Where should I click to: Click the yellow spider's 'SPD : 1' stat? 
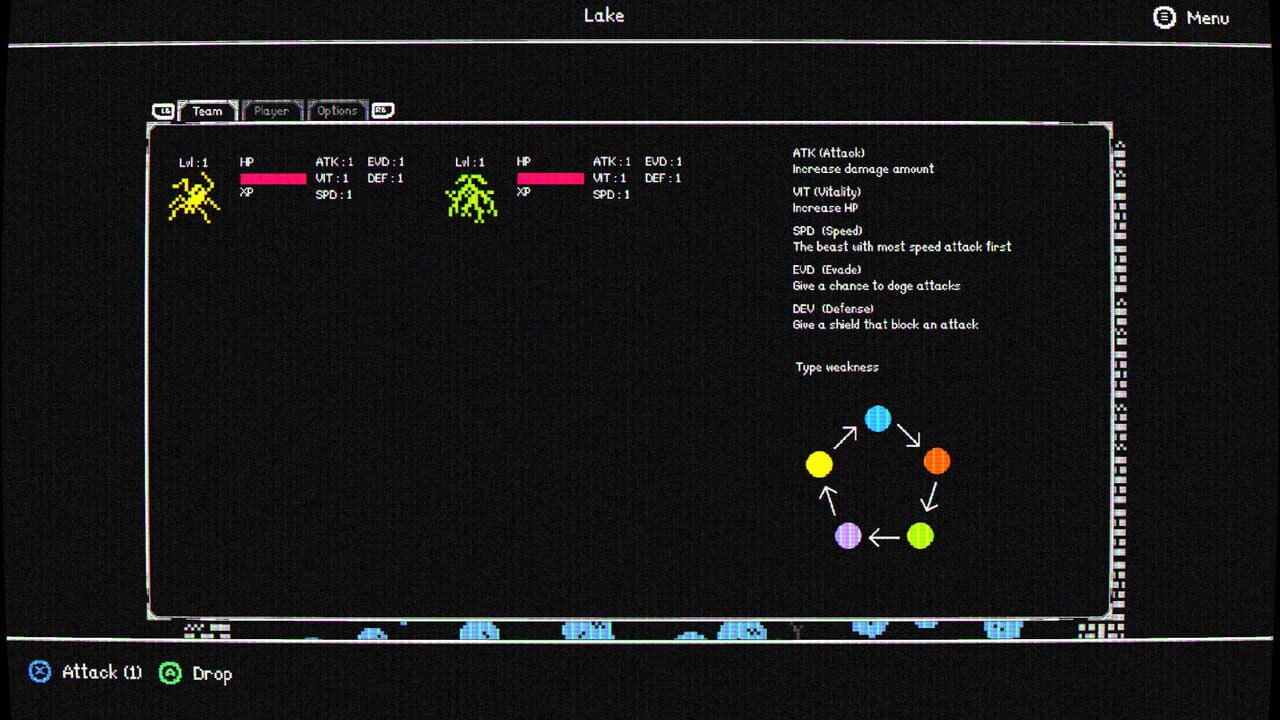tap(334, 194)
